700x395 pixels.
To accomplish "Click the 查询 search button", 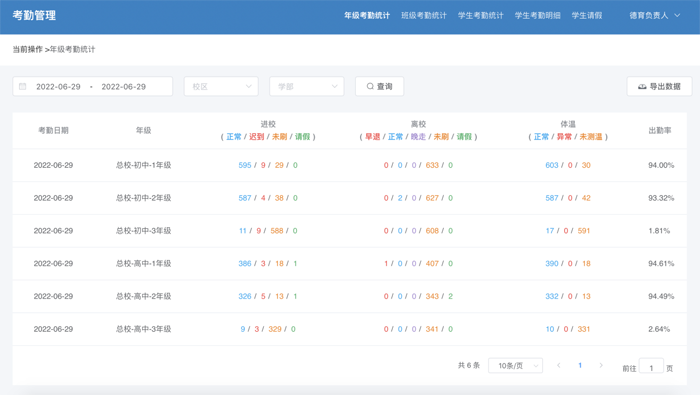I will point(379,86).
